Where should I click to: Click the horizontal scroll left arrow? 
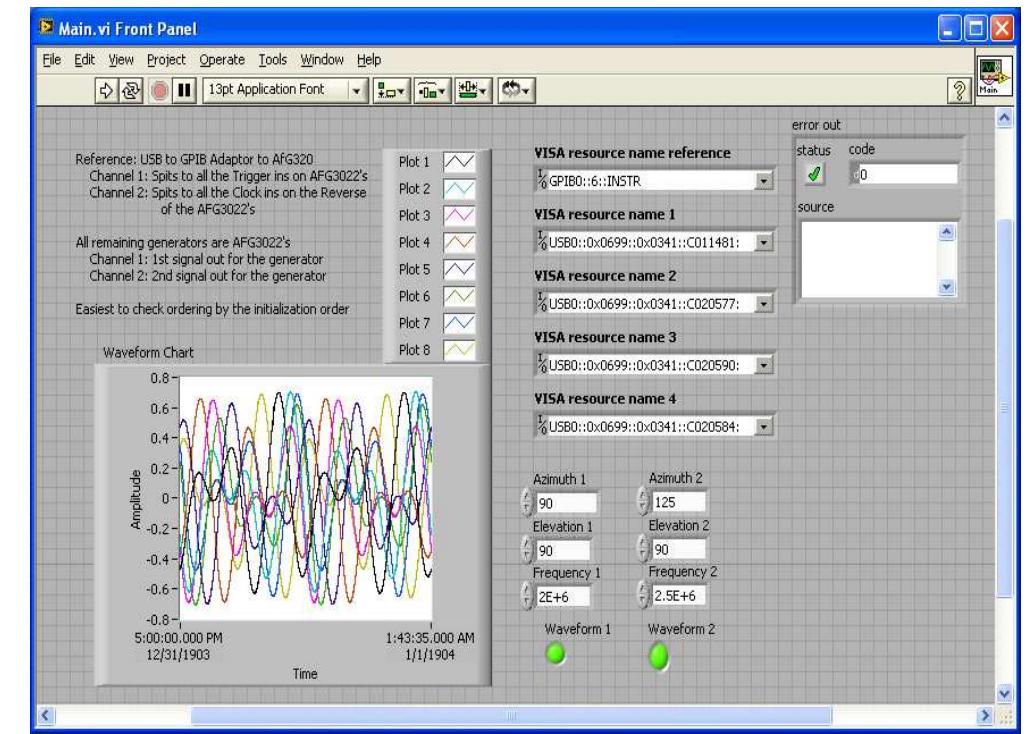46,716
